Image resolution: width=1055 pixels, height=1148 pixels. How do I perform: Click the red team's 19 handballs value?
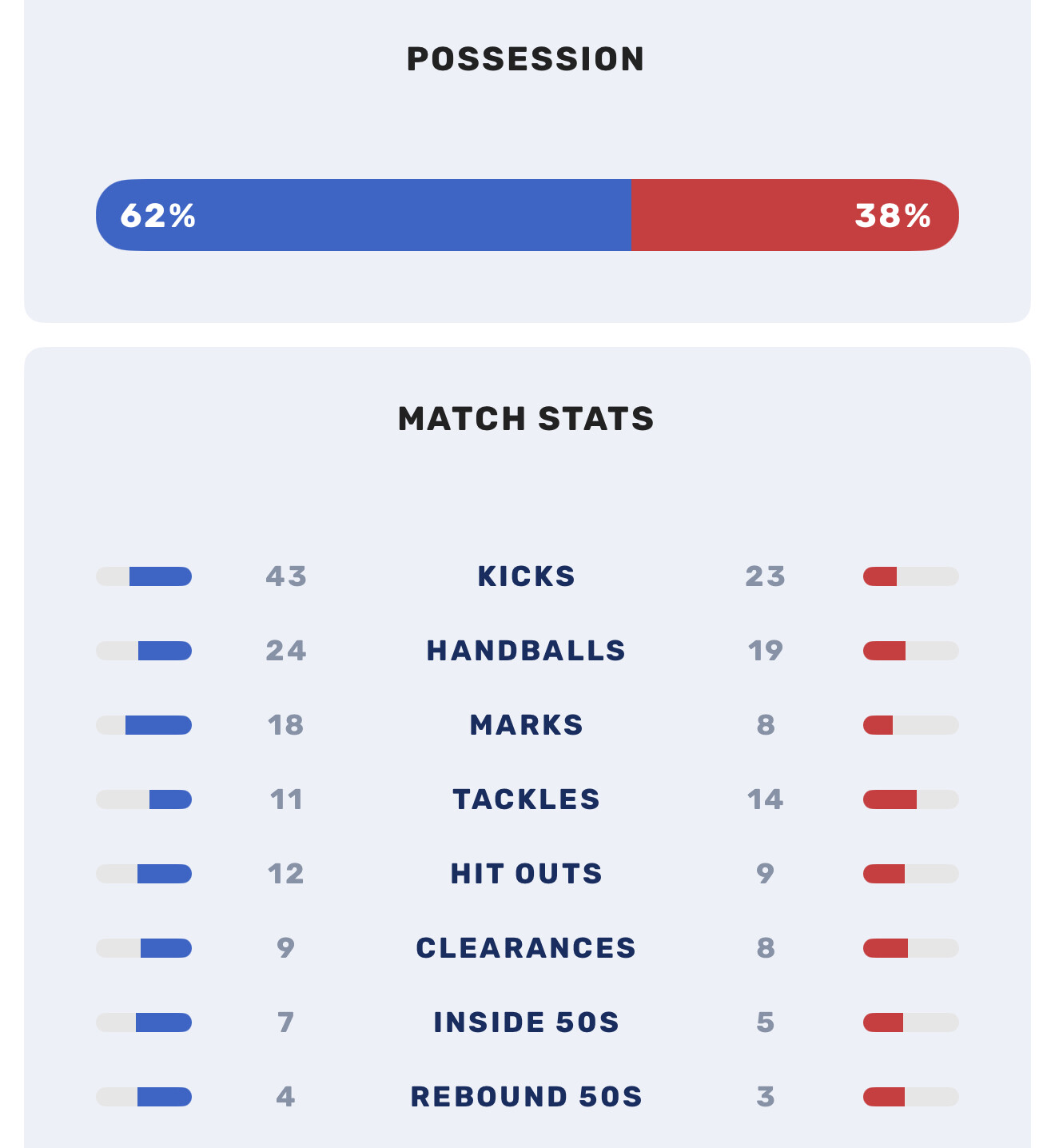coord(765,651)
